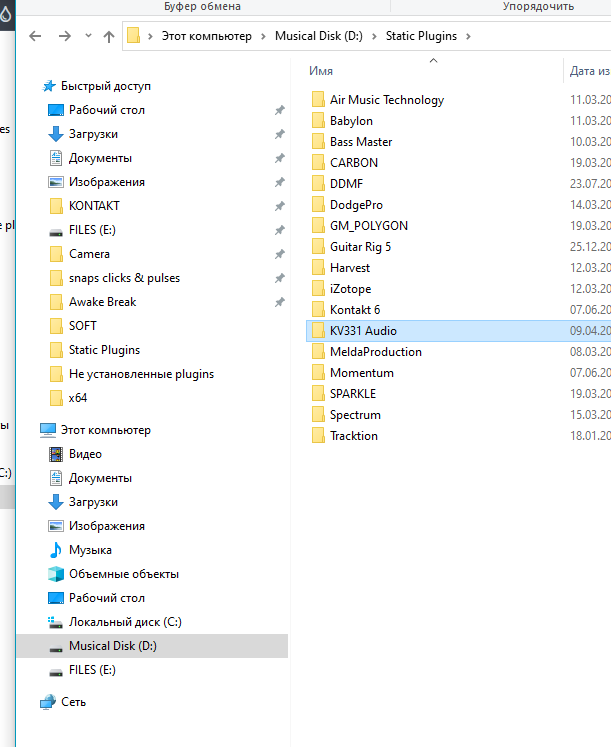Click the pin icon beside snaps clicks & pulses
The width and height of the screenshot is (611, 747).
[280, 278]
